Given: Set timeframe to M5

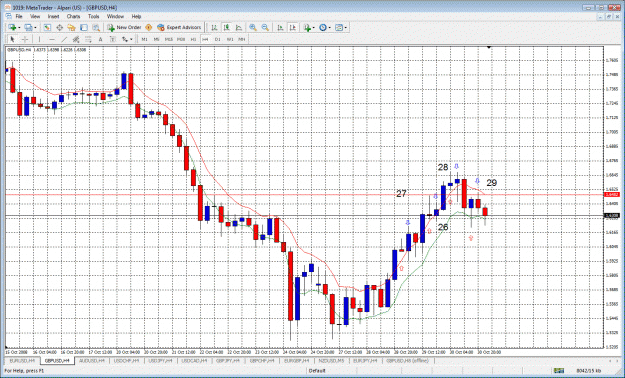Looking at the screenshot, I should pos(157,39).
